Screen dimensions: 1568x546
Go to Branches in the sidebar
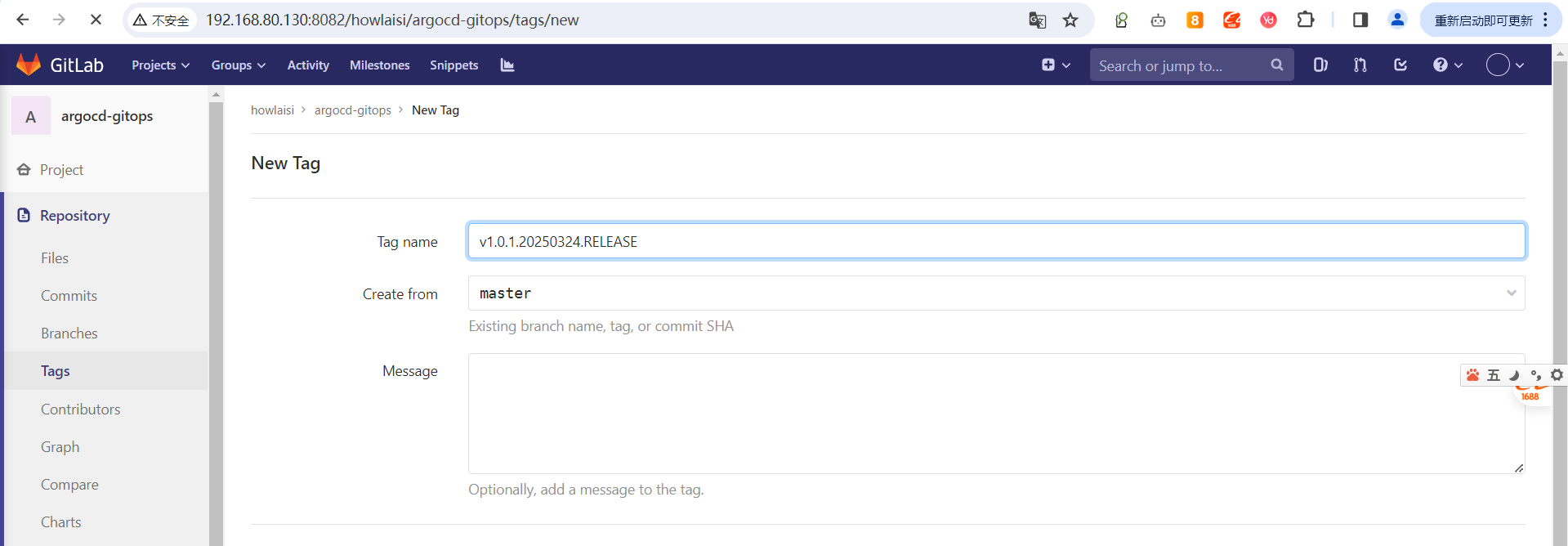(69, 333)
